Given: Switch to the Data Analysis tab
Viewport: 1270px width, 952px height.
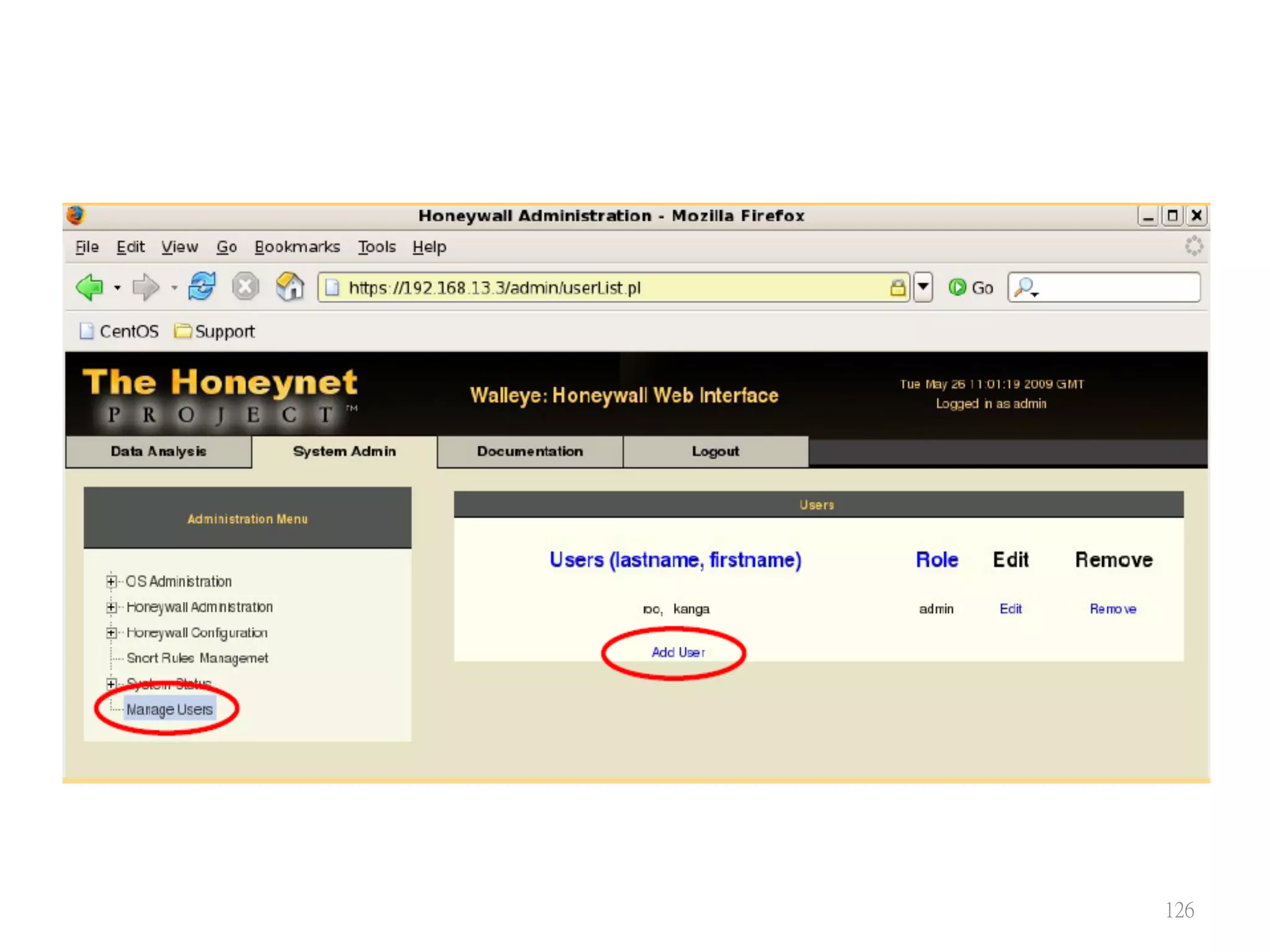Looking at the screenshot, I should (x=159, y=451).
